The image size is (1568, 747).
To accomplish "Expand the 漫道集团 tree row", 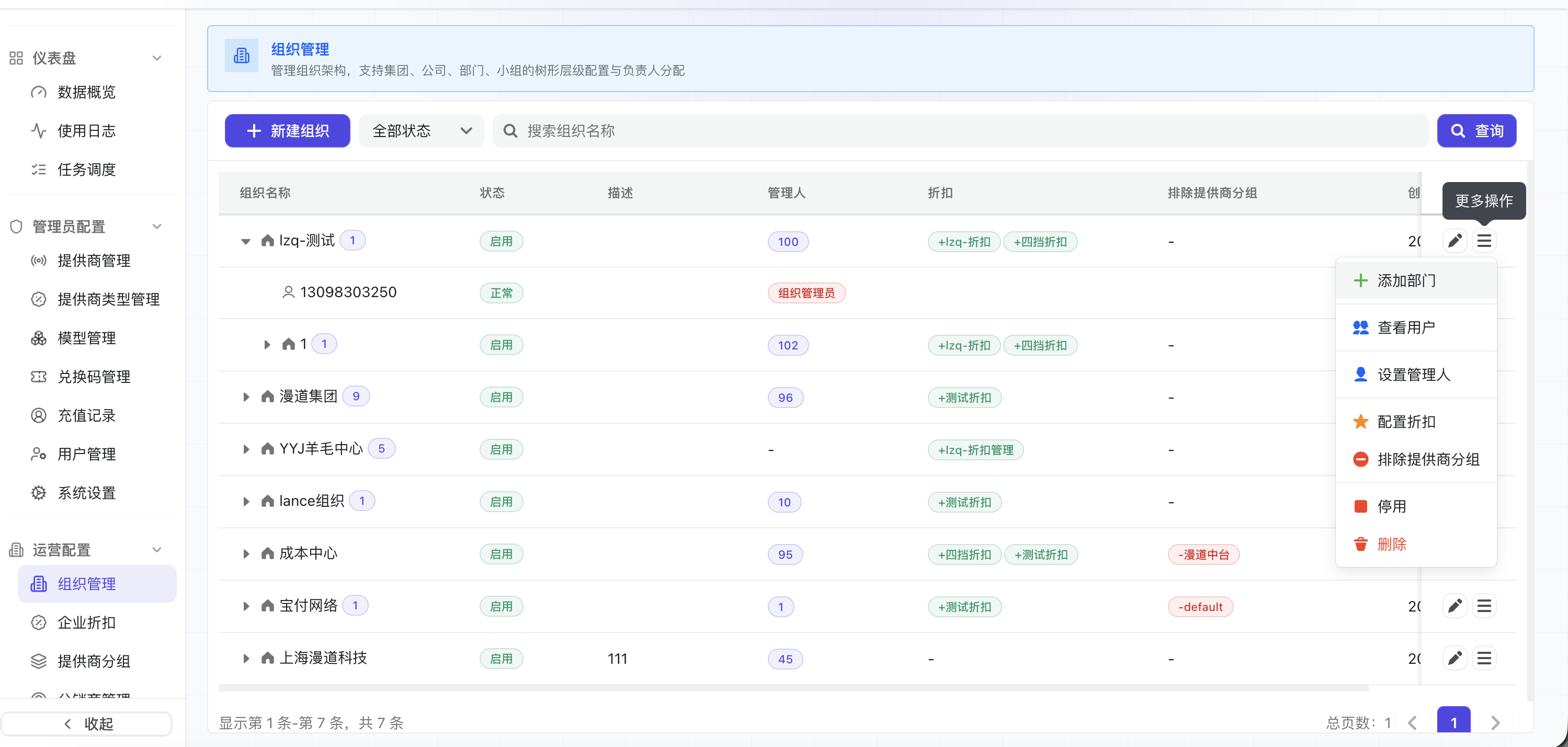I will [x=246, y=397].
